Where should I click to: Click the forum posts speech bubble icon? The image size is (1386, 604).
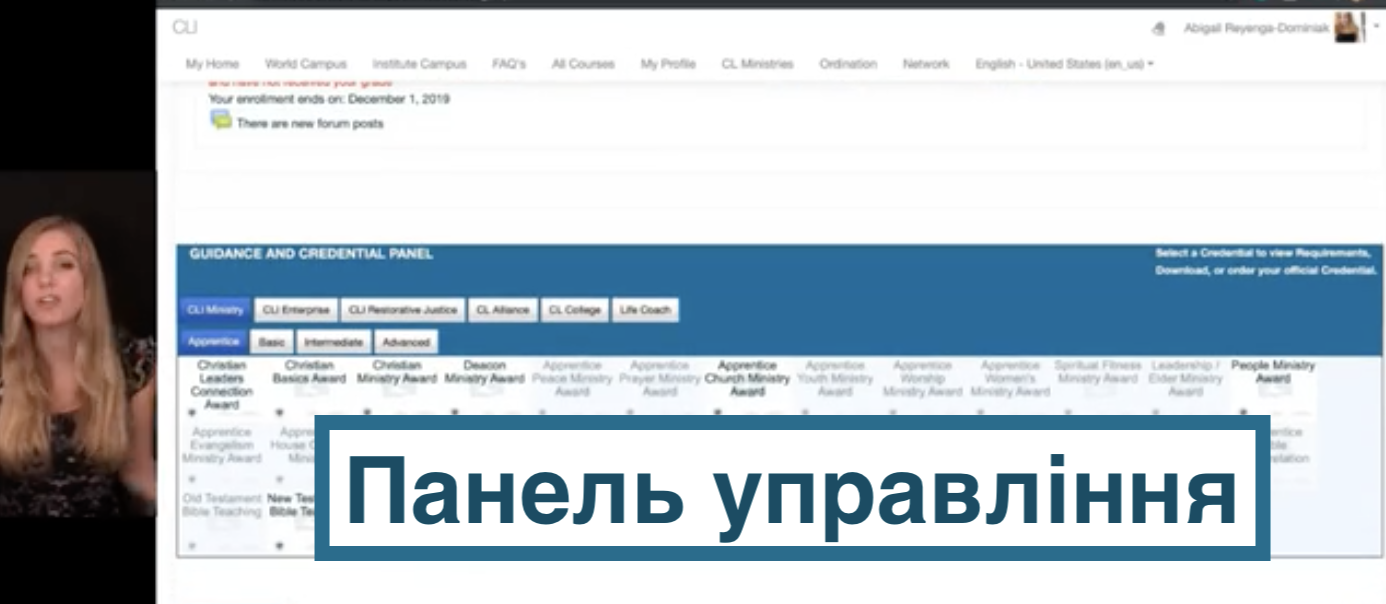pos(220,121)
